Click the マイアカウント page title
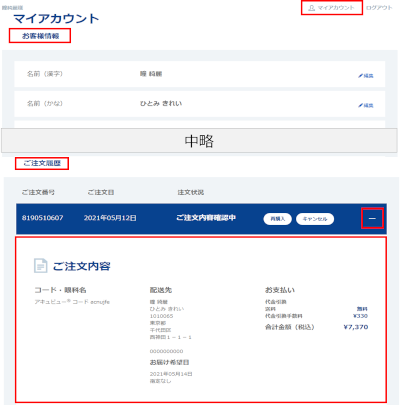Image resolution: width=400 pixels, height=405 pixels. click(56, 19)
